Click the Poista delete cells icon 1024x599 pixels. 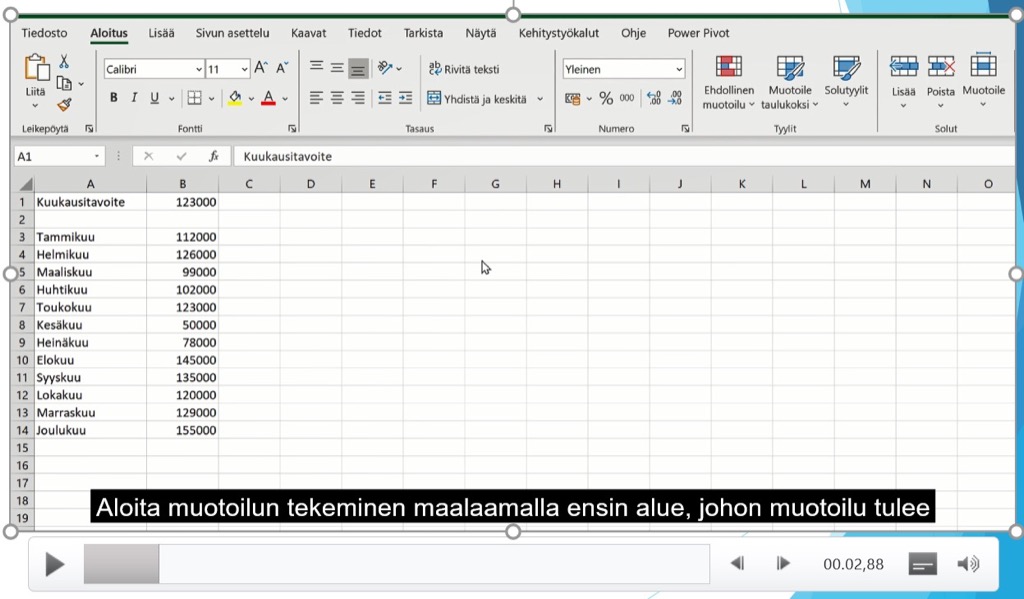pos(941,67)
